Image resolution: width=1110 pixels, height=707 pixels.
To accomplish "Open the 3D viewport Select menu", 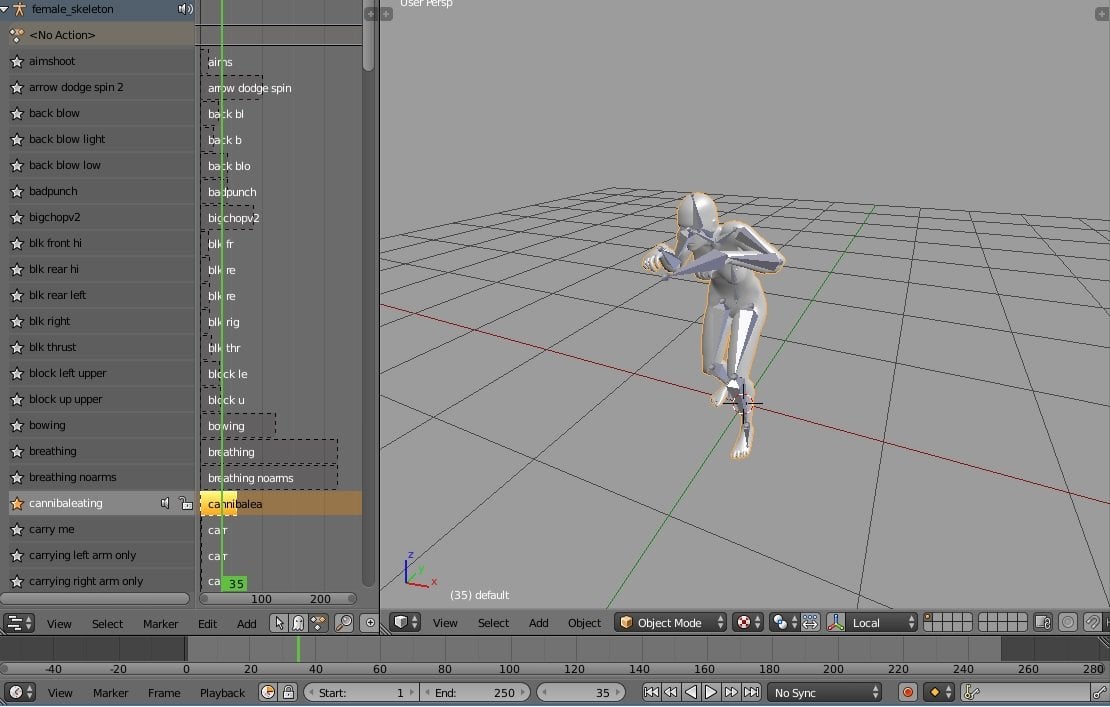I will click(x=493, y=623).
